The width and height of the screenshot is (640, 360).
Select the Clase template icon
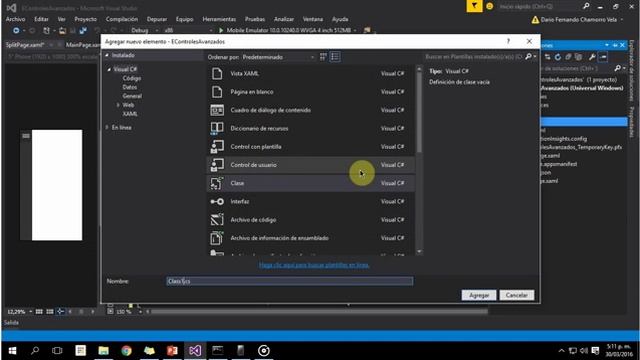point(217,183)
